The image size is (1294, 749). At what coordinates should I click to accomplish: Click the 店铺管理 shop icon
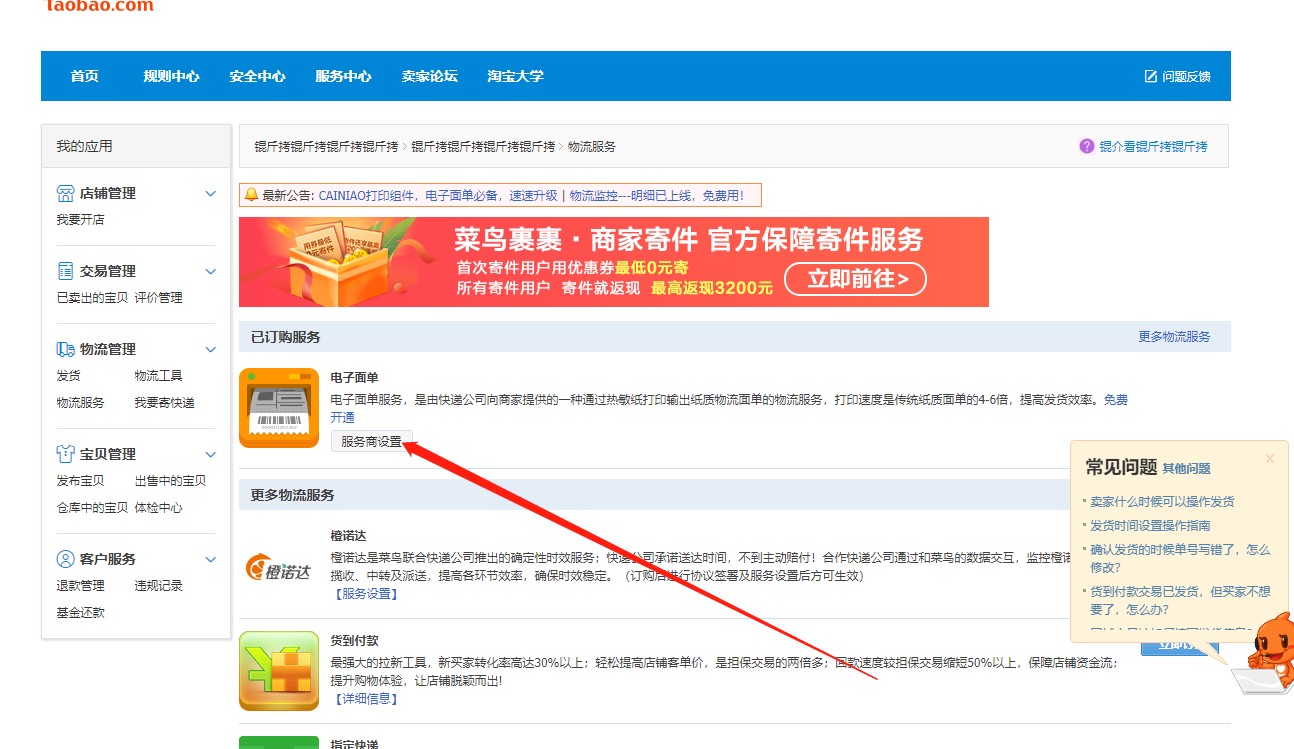tap(65, 193)
